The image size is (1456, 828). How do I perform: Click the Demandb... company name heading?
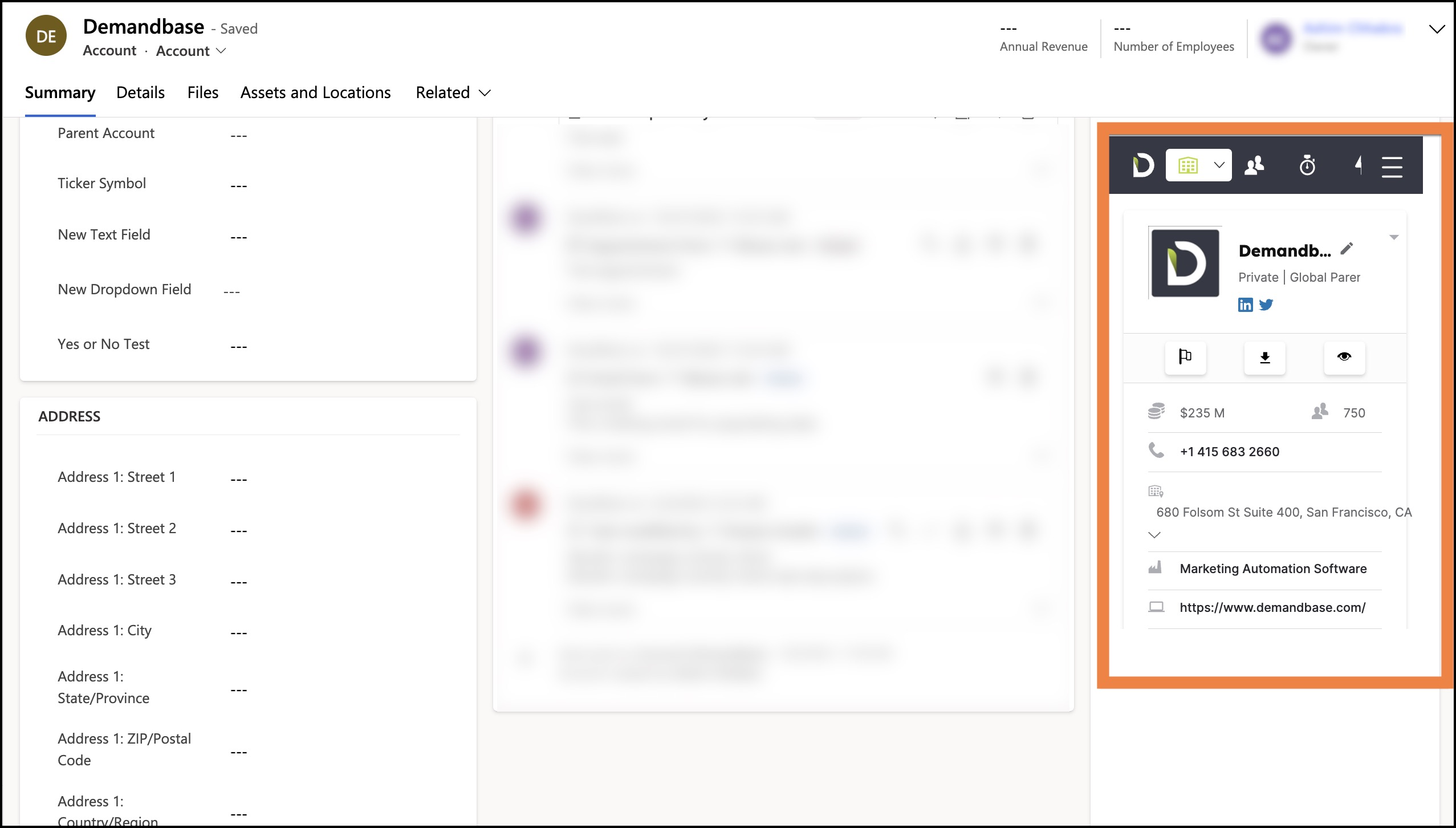[1285, 251]
